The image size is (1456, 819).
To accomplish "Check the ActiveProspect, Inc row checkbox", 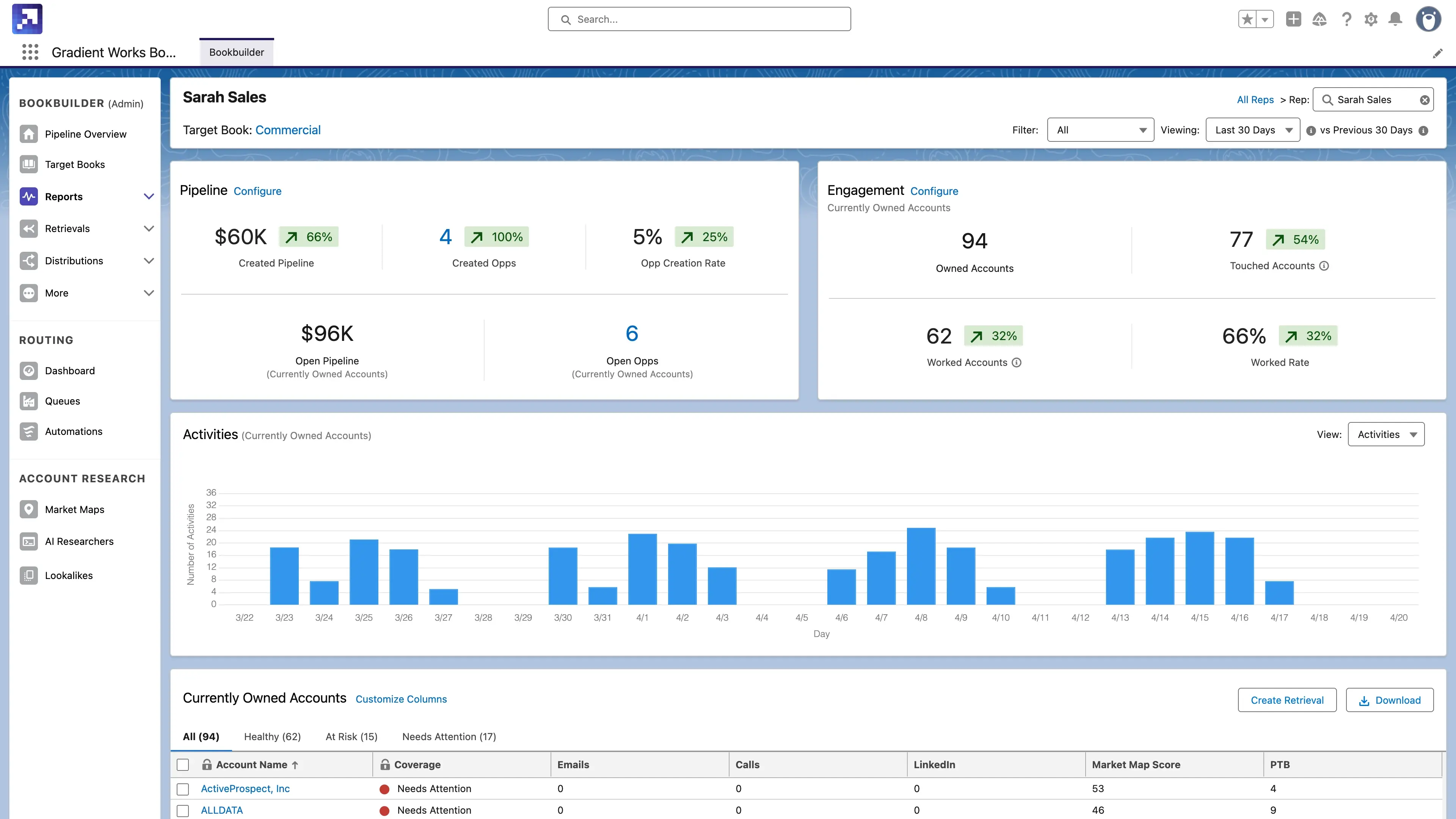I will [182, 789].
